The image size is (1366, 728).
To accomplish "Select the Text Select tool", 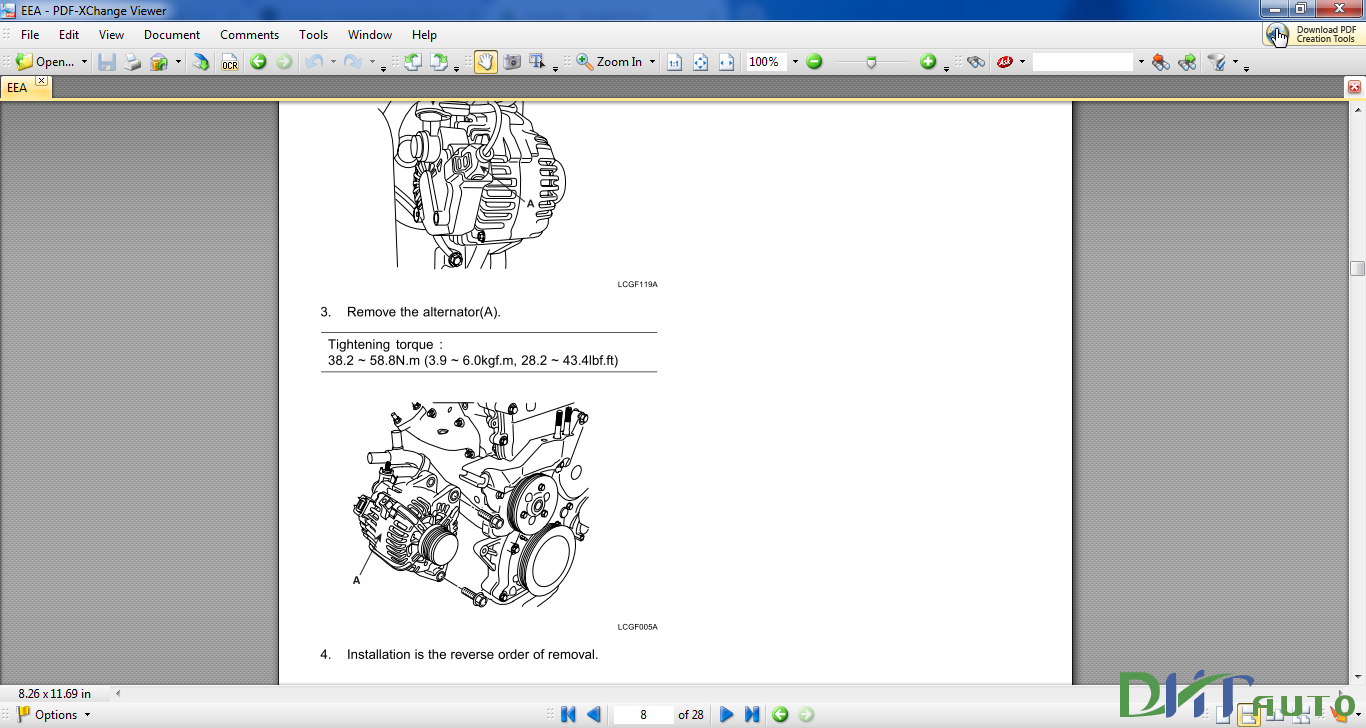I will pos(538,62).
